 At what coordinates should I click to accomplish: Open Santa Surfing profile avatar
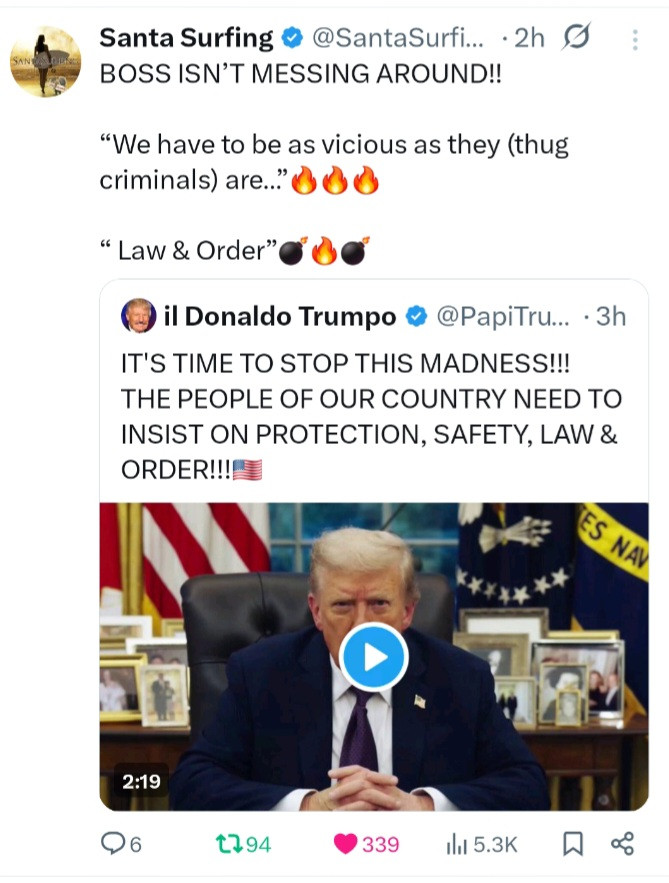coord(46,61)
